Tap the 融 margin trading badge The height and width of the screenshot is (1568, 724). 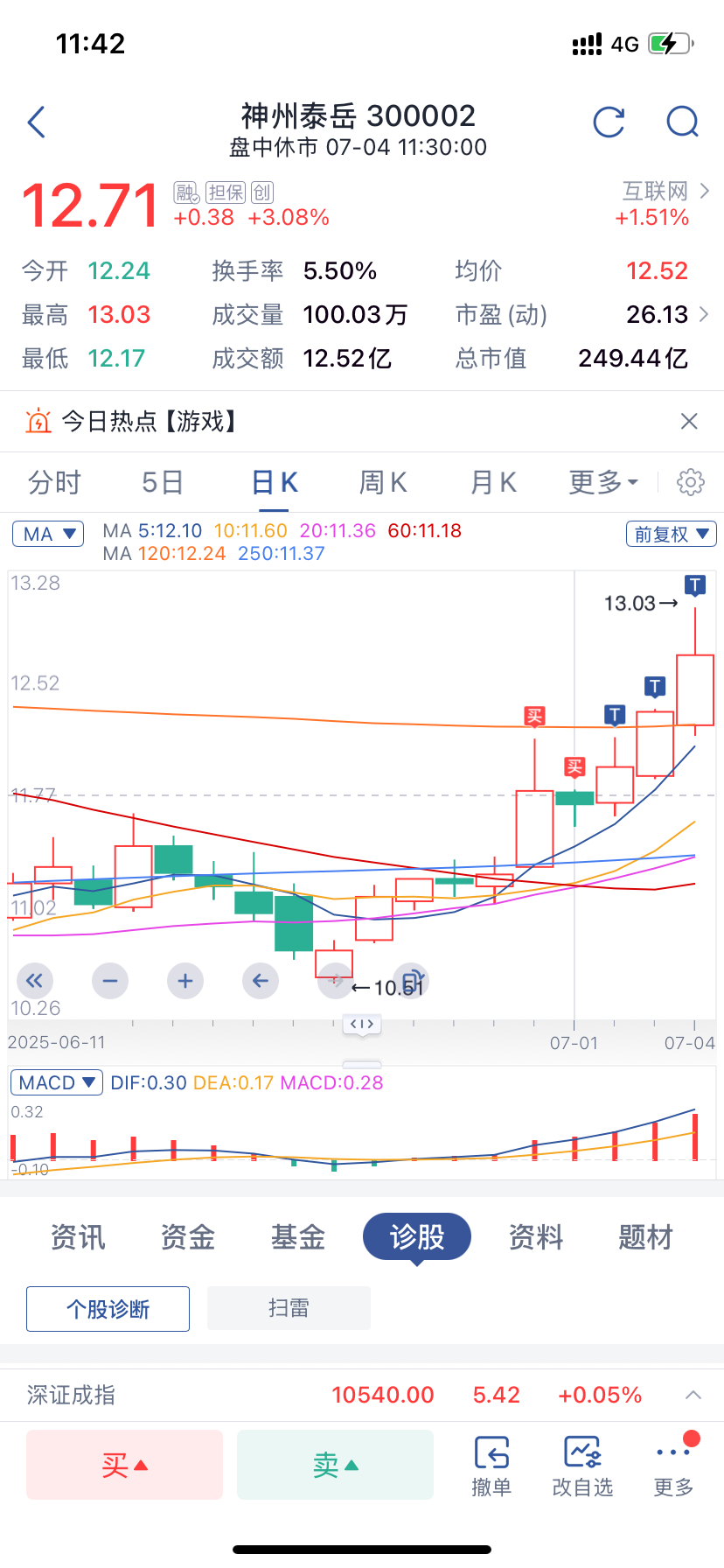(x=186, y=192)
